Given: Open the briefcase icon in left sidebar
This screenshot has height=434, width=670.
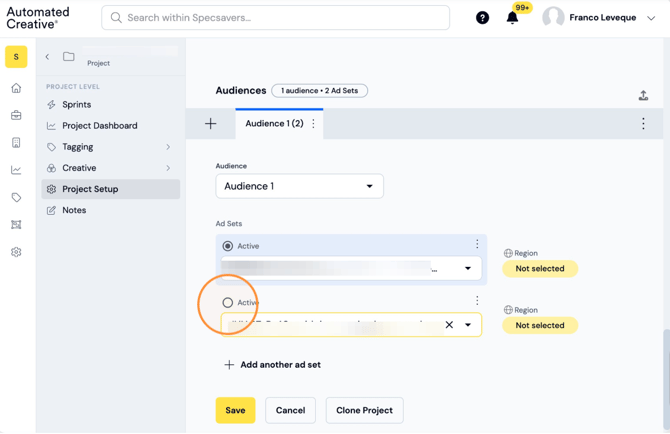Looking at the screenshot, I should click(x=16, y=115).
